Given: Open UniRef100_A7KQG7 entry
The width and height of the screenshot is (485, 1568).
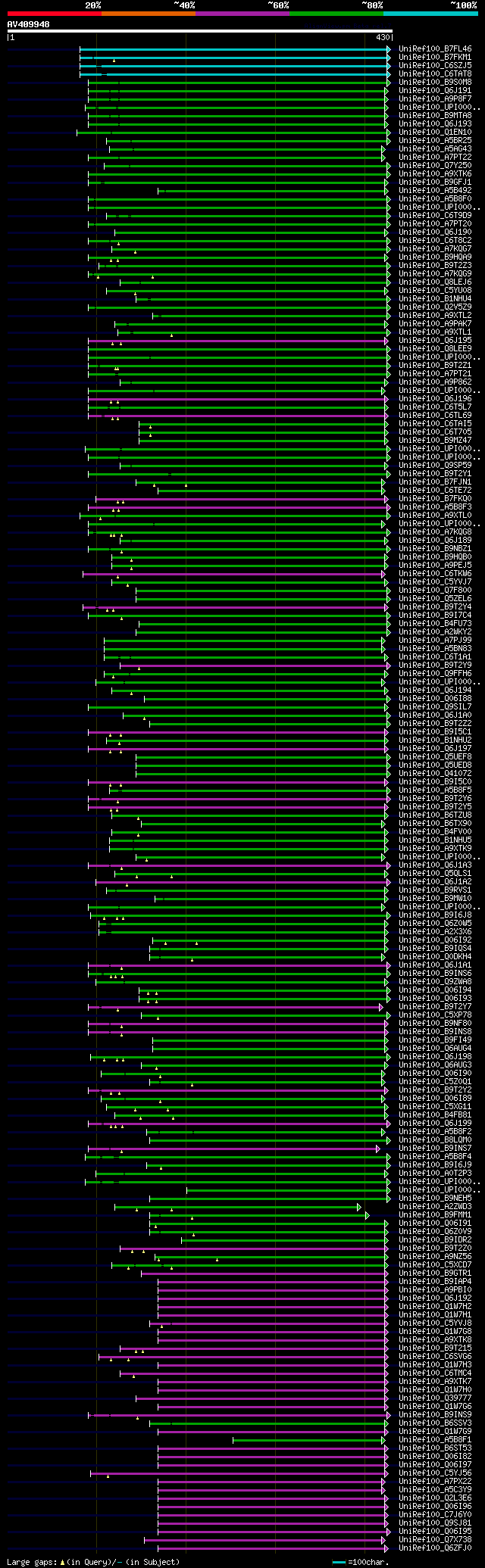Looking at the screenshot, I should (x=435, y=249).
